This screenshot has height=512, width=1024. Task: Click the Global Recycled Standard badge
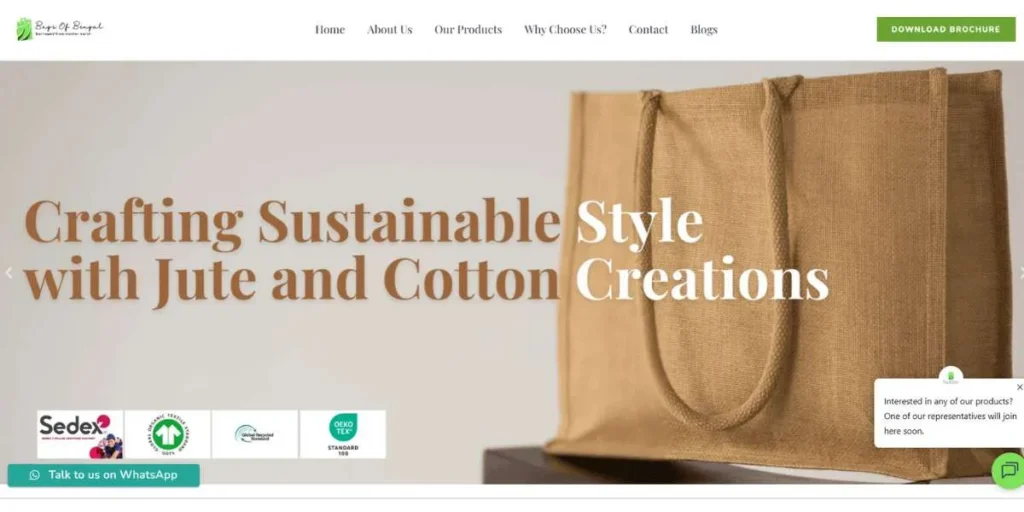point(255,434)
